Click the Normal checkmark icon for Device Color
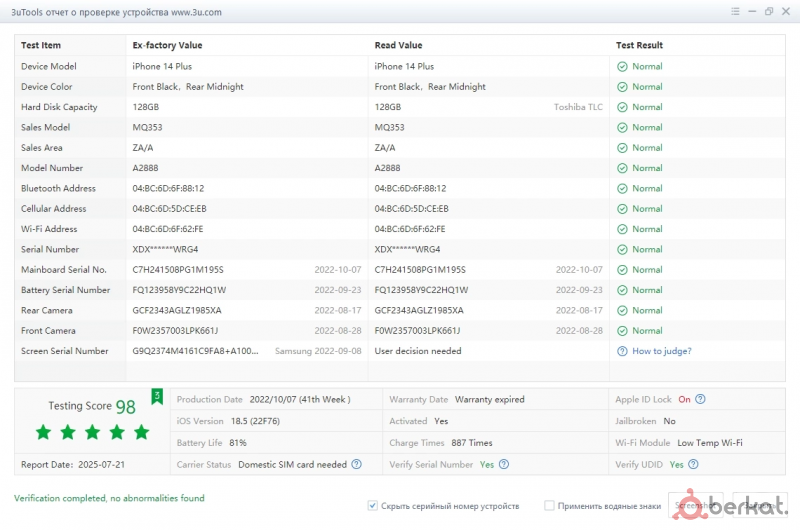The width and height of the screenshot is (800, 530). pos(622,87)
